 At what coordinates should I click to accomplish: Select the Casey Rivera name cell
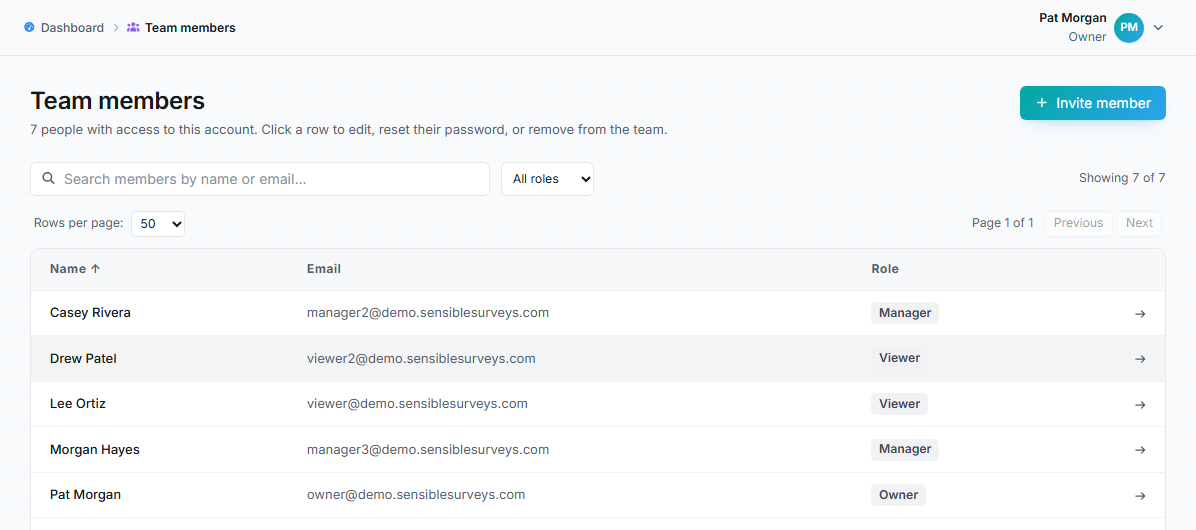tap(90, 313)
